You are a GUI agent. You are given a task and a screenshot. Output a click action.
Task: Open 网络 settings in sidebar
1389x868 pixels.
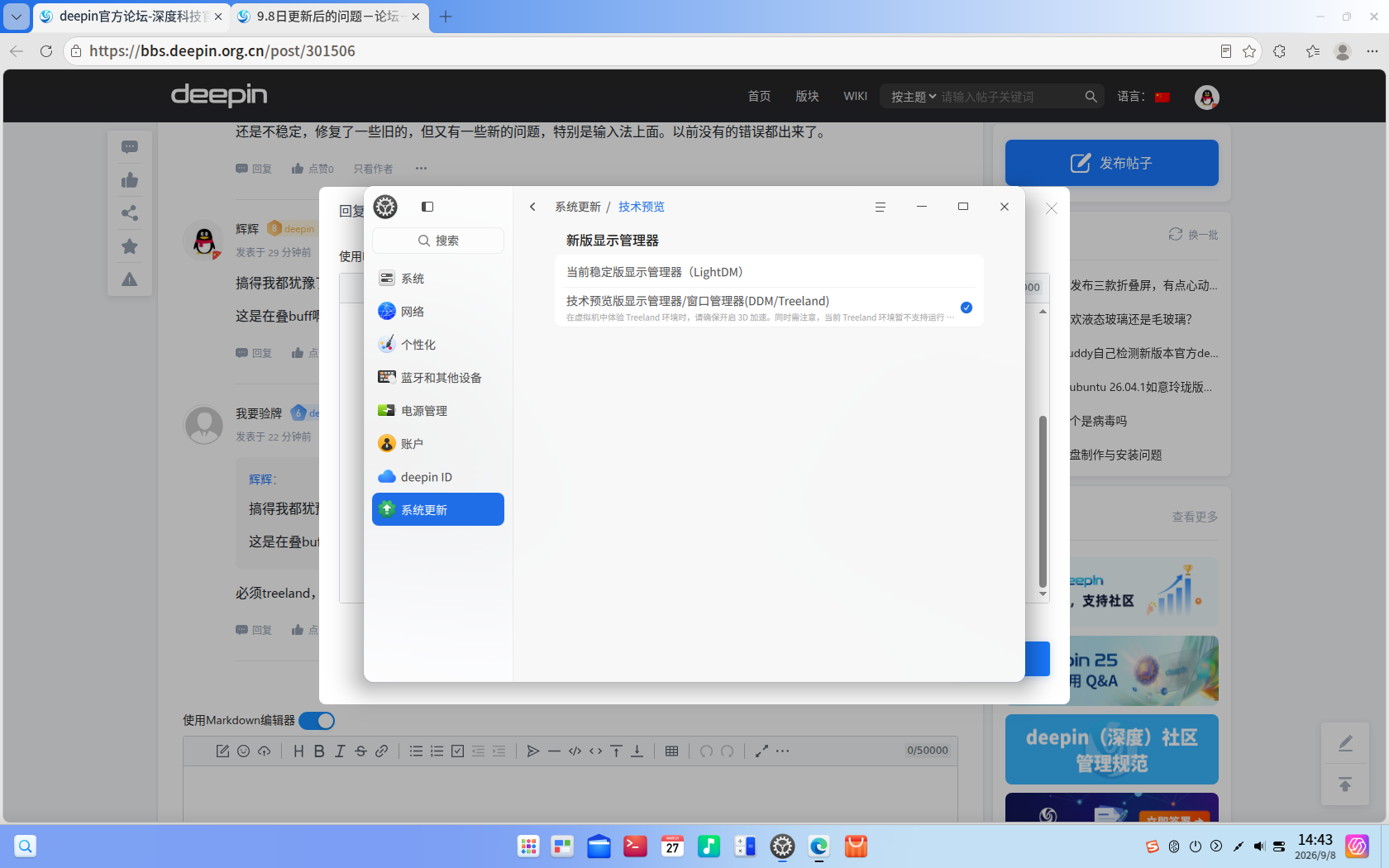[x=438, y=312]
